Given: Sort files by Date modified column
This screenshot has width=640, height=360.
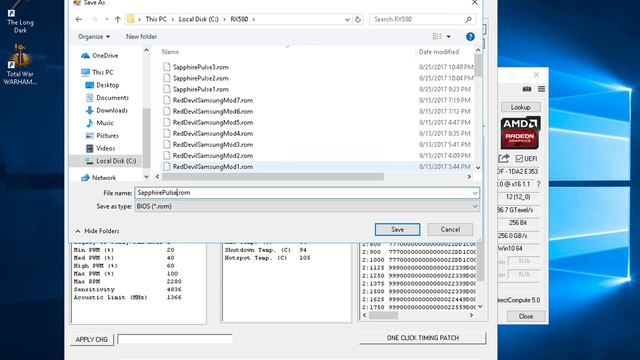Looking at the screenshot, I should click(x=438, y=52).
